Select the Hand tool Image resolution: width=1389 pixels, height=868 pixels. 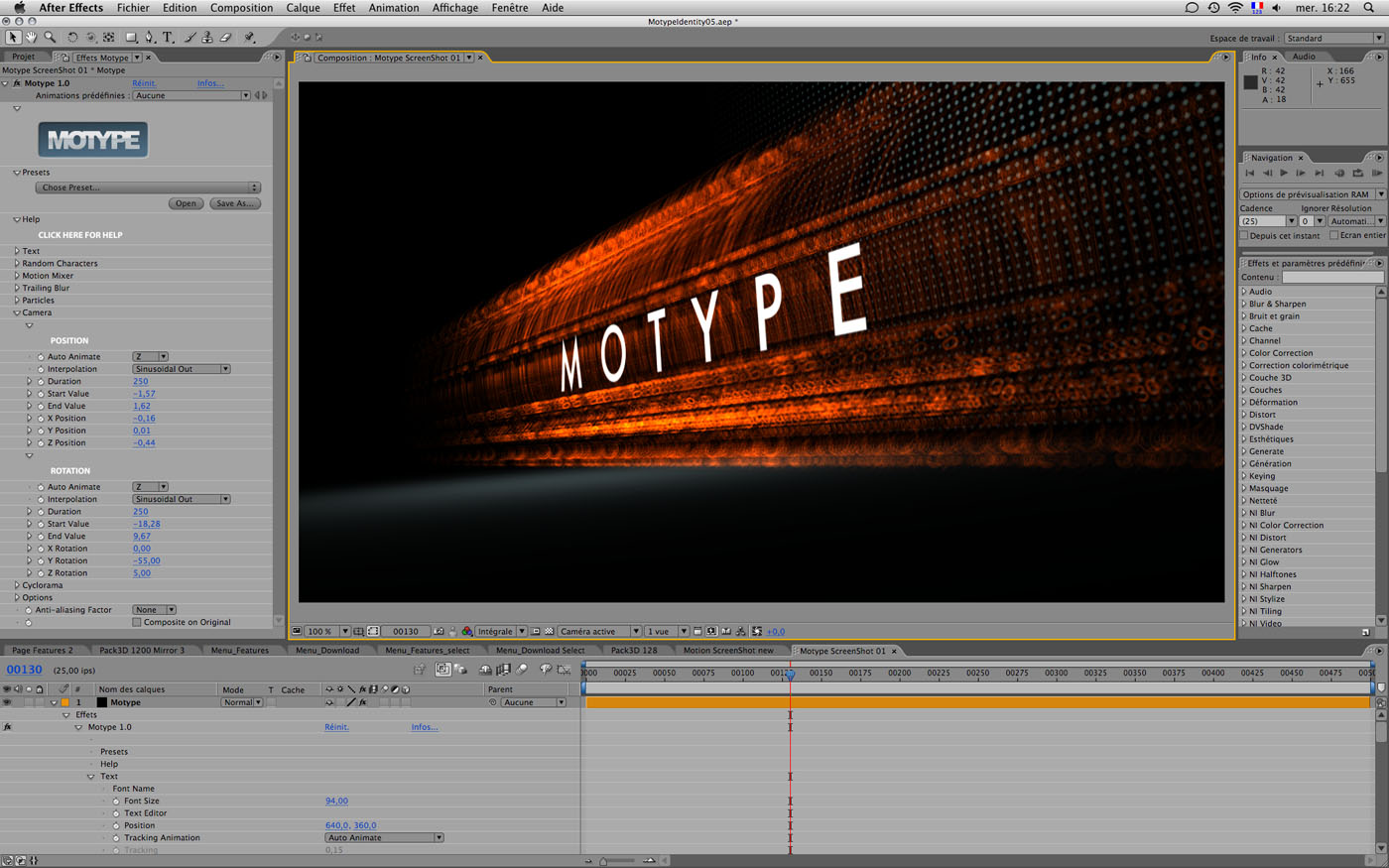tap(31, 38)
